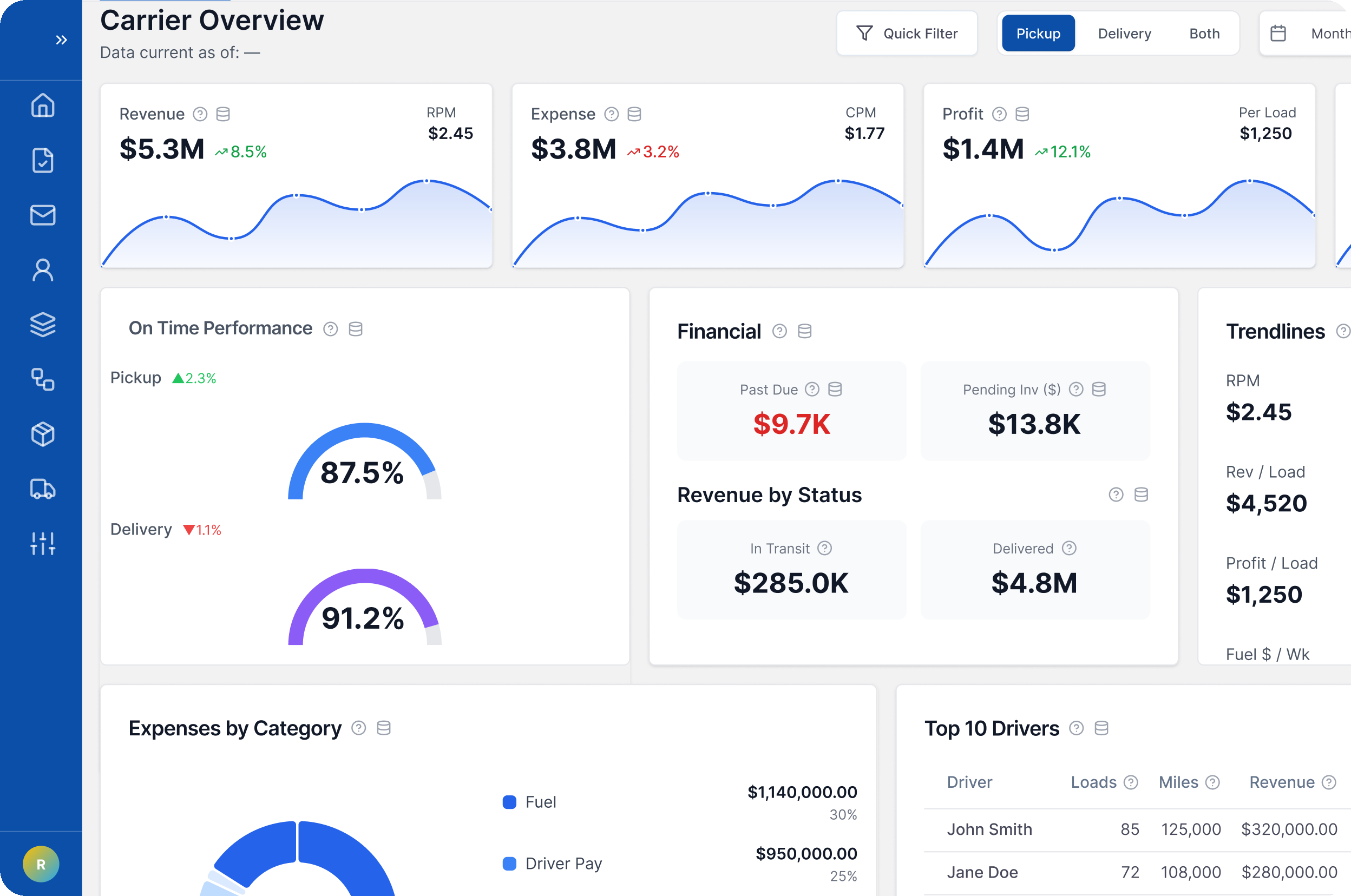Select the Pickup segment toggle
The height and width of the screenshot is (896, 1351).
(x=1038, y=34)
